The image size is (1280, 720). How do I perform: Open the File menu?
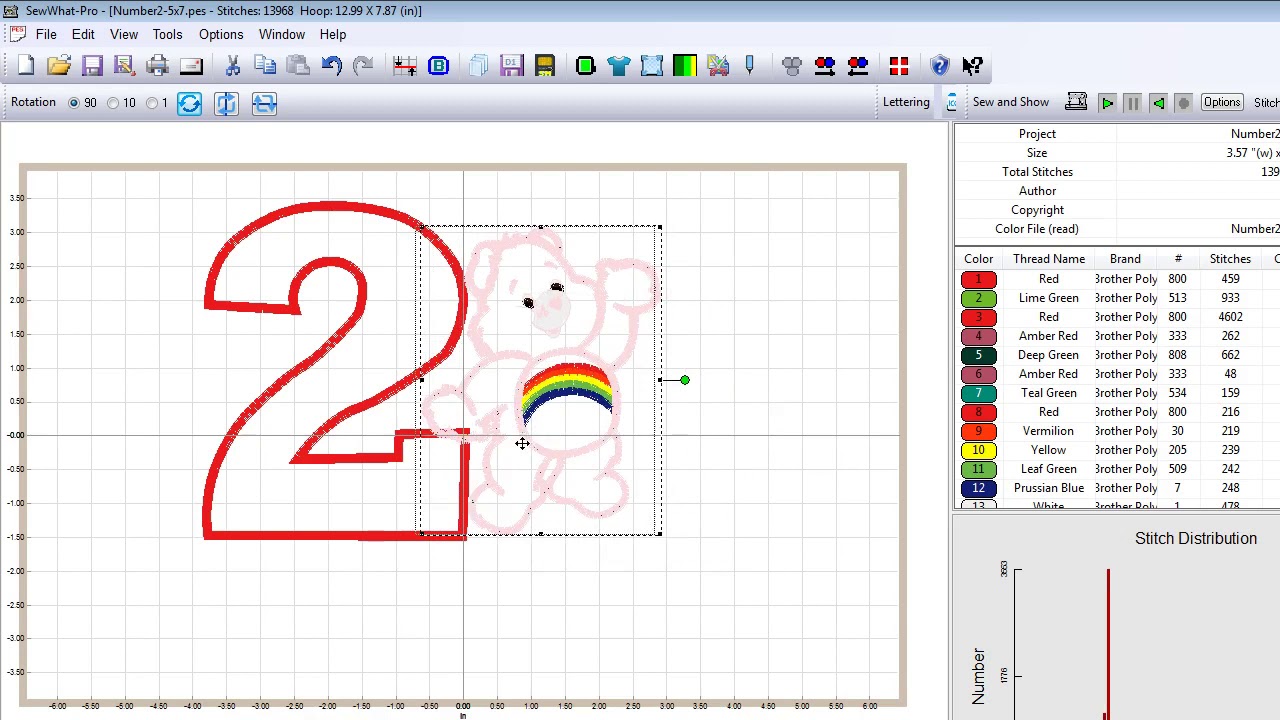pyautogui.click(x=46, y=34)
